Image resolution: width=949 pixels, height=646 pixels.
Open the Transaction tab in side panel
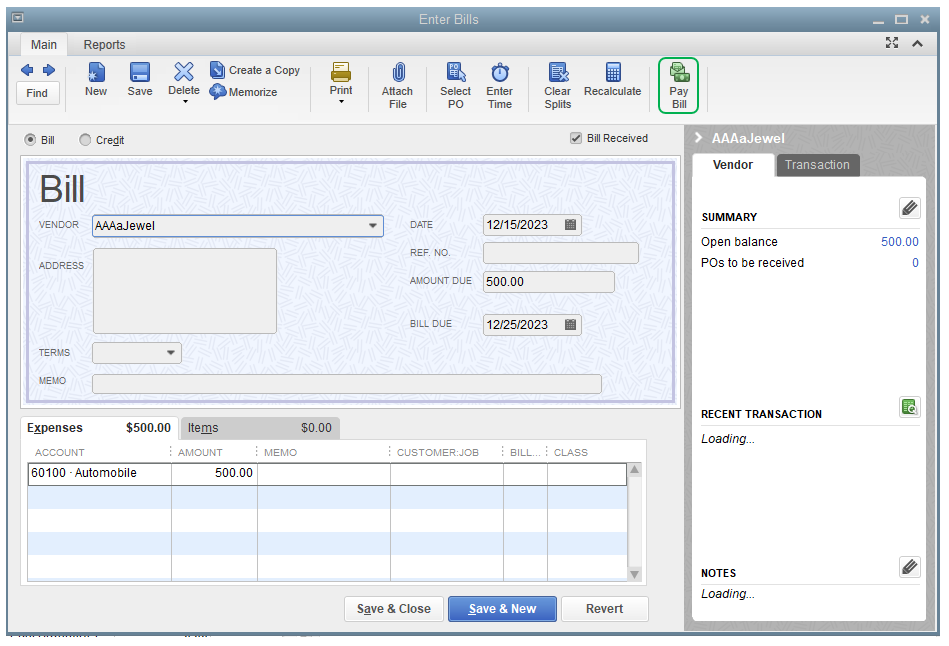point(818,165)
